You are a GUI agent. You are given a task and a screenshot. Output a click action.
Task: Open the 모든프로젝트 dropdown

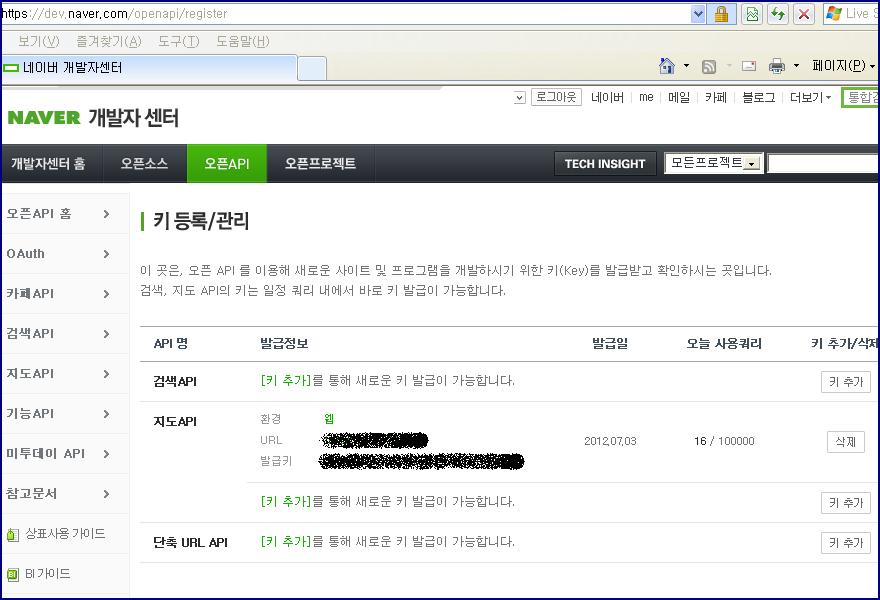(713, 163)
